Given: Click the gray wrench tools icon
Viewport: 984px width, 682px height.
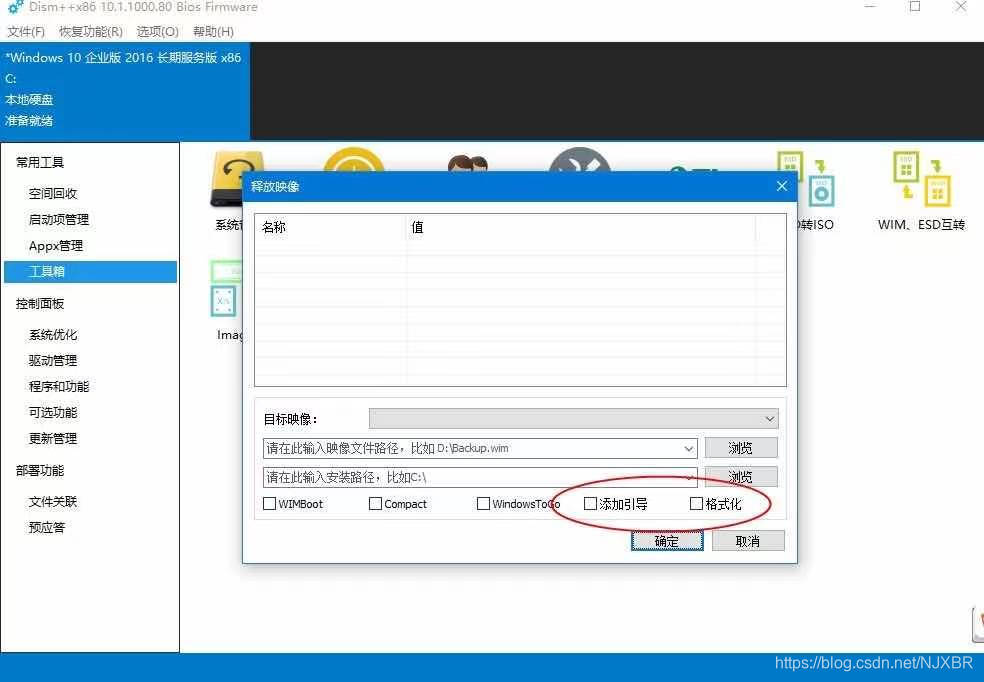Looking at the screenshot, I should coord(579,159).
